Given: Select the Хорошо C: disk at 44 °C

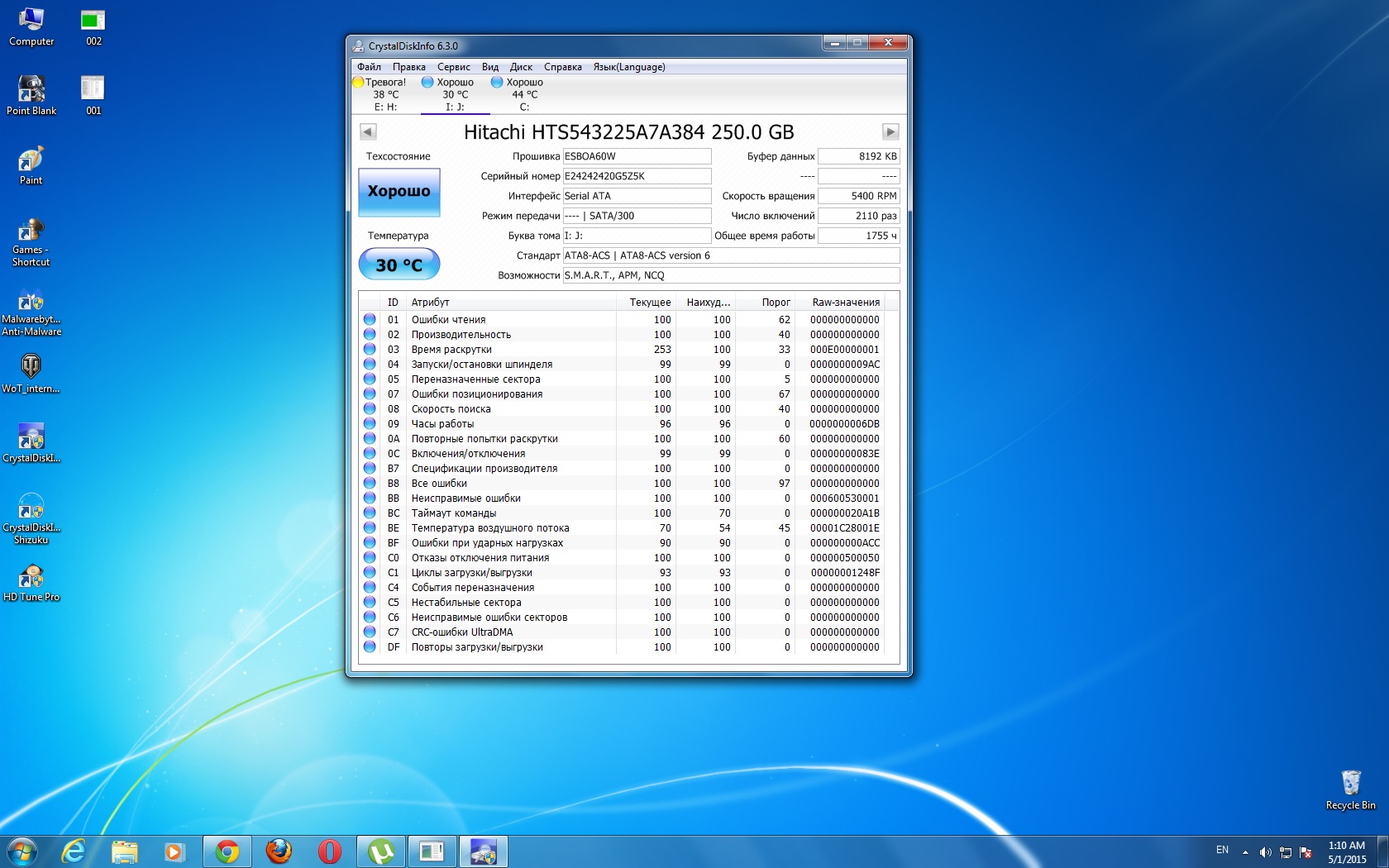Looking at the screenshot, I should click(520, 94).
